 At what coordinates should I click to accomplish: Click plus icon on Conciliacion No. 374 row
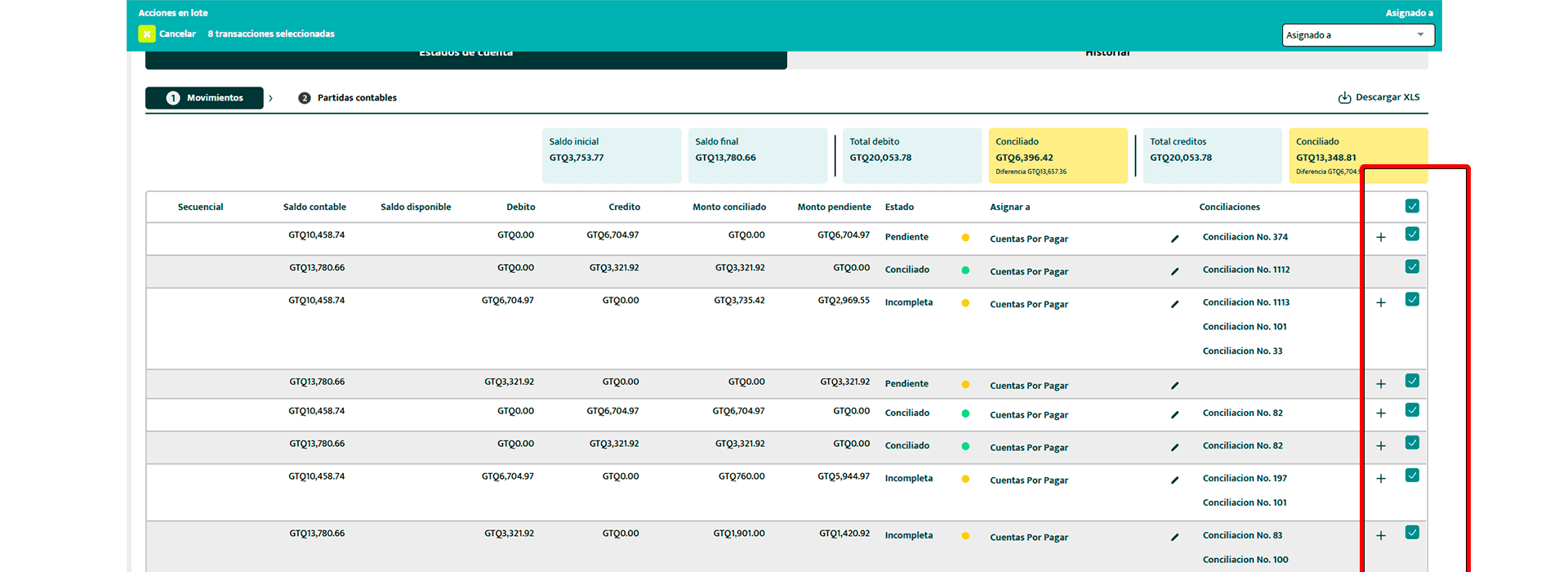1381,237
